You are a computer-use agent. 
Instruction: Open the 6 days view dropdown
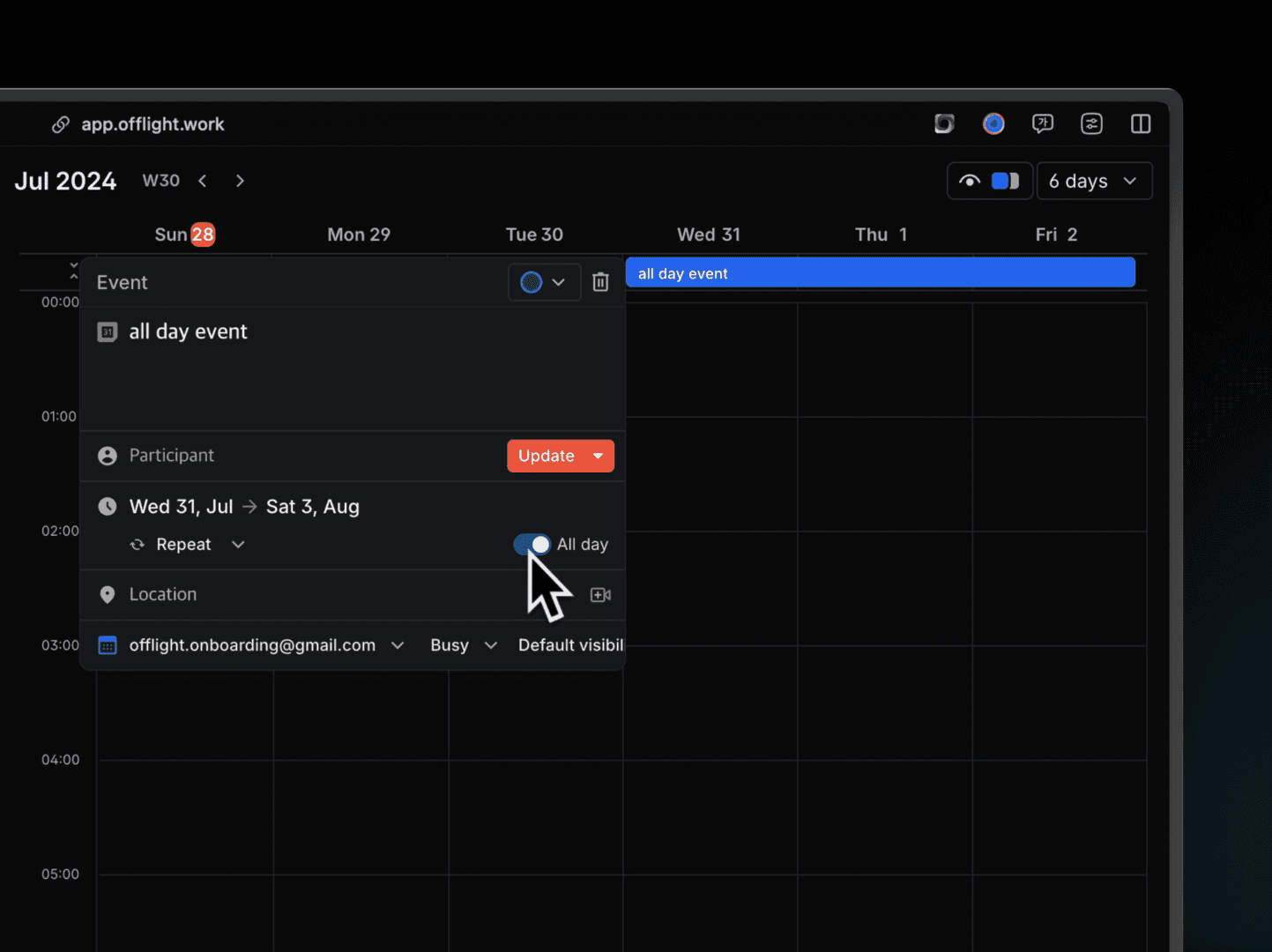click(1094, 181)
